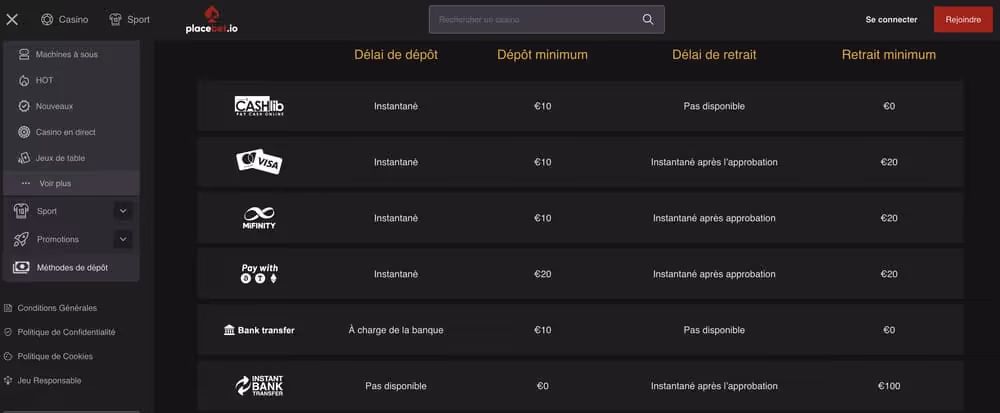1000x413 pixels.
Task: Click the magnifying glass search icon
Action: [648, 19]
